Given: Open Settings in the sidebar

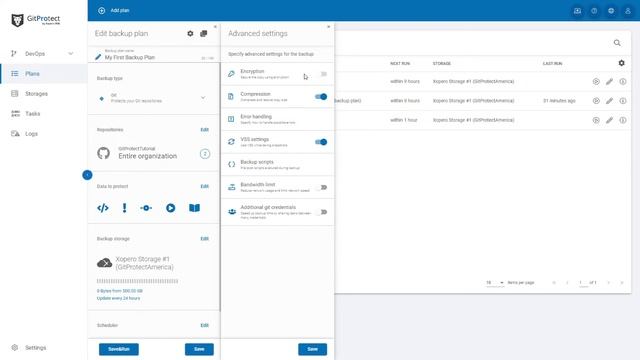Looking at the screenshot, I should (36, 348).
